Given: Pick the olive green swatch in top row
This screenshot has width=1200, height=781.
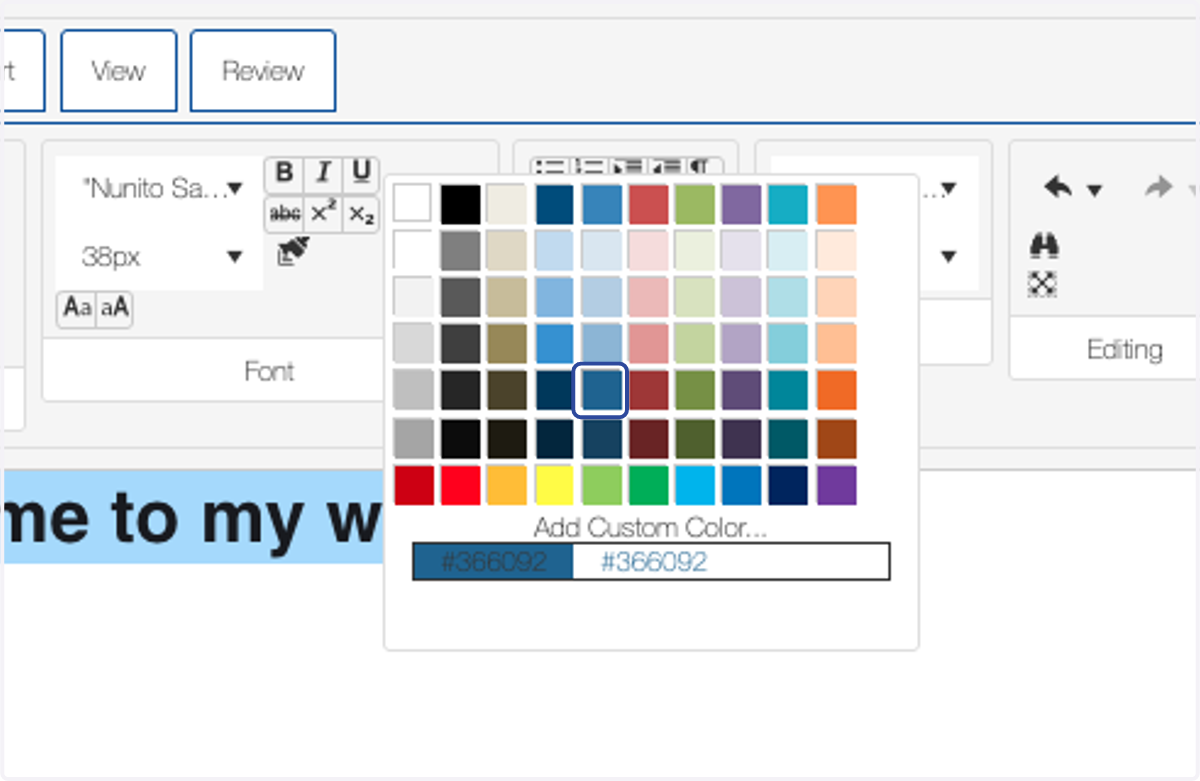Looking at the screenshot, I should [x=695, y=204].
